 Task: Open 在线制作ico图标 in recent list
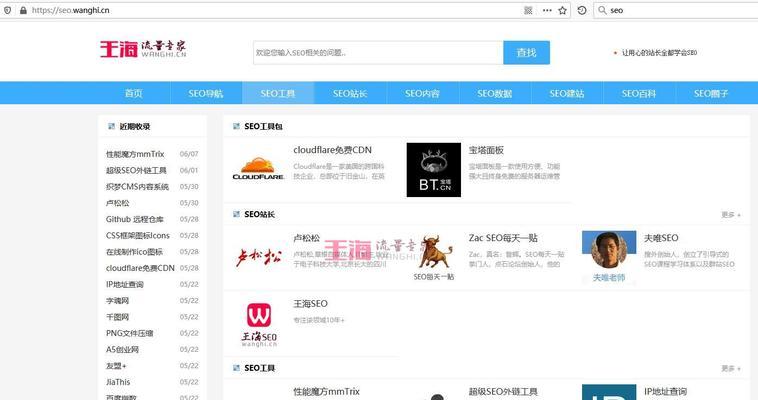point(134,252)
